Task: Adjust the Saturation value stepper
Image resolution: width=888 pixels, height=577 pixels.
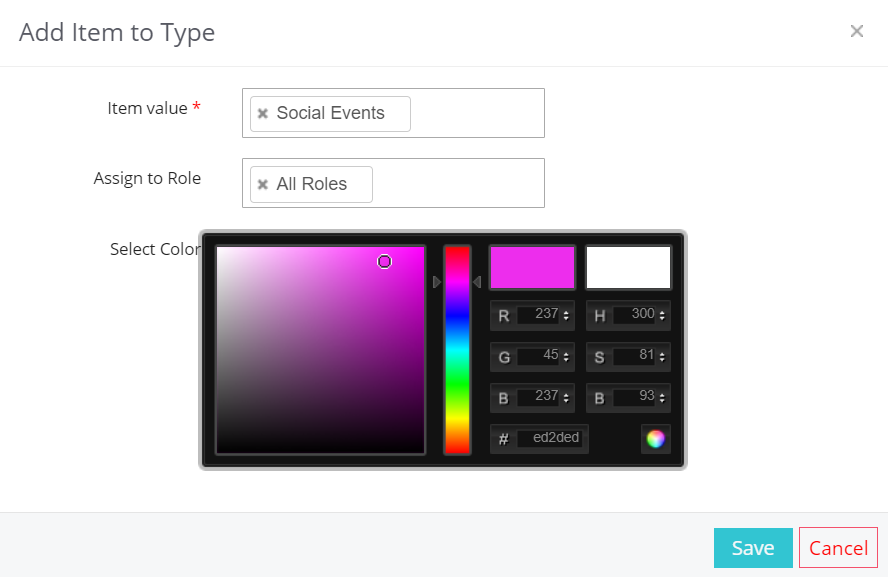Action: 662,357
